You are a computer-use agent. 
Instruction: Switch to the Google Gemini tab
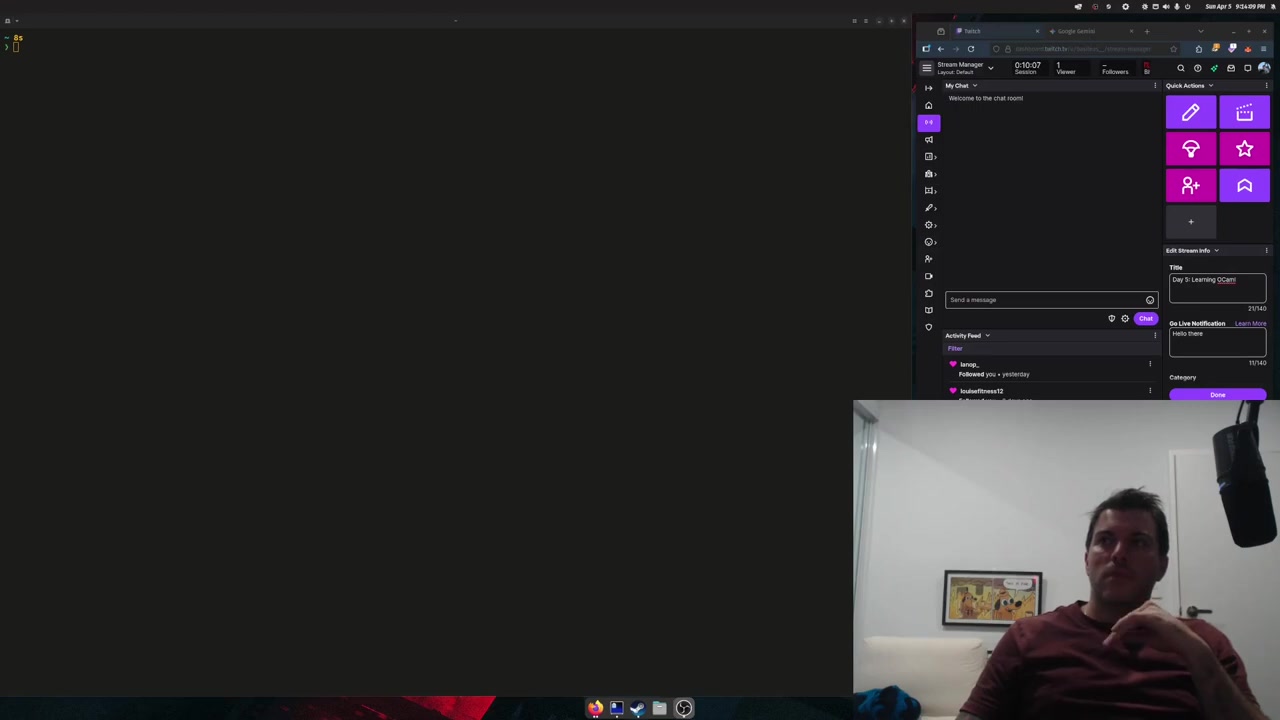pyautogui.click(x=1090, y=31)
